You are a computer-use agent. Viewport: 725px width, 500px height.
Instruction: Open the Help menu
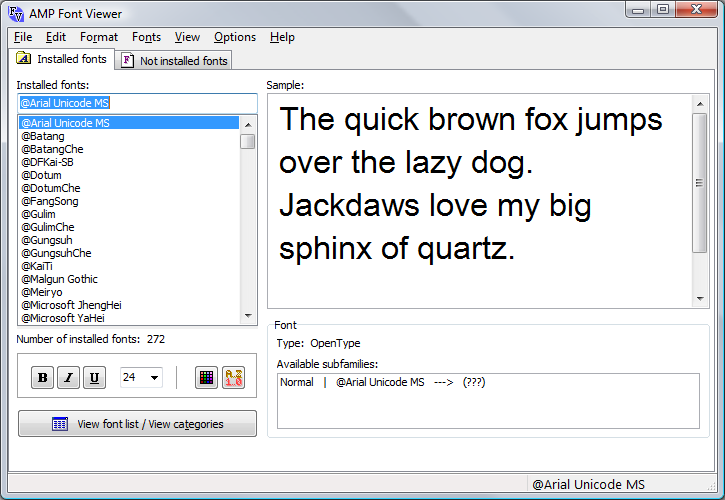282,37
